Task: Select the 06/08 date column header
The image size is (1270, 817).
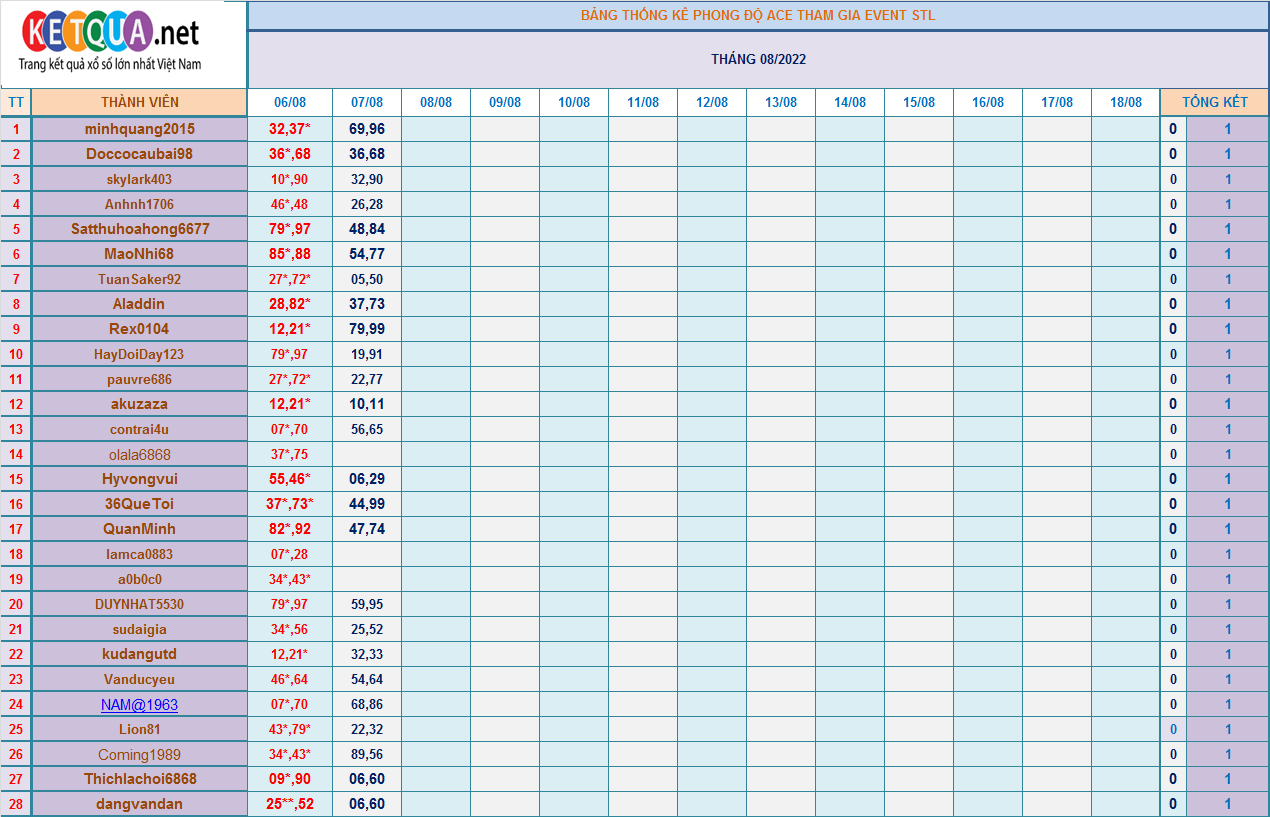Action: (290, 102)
